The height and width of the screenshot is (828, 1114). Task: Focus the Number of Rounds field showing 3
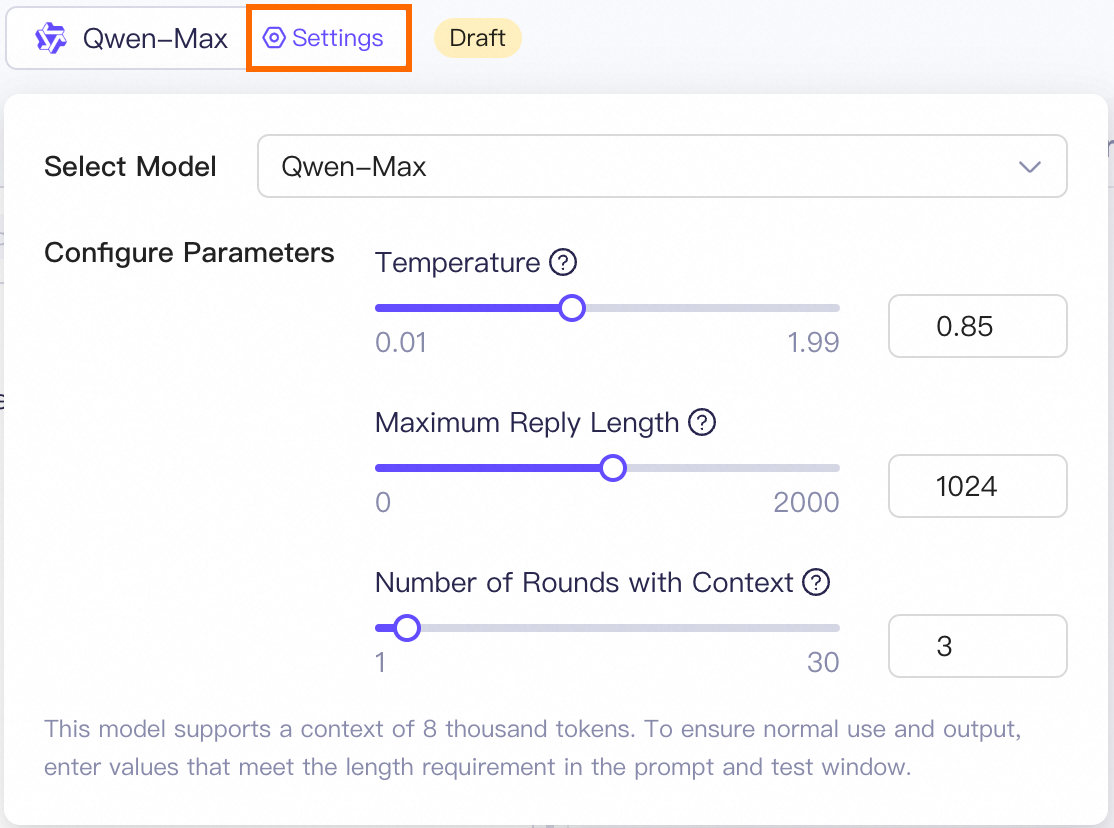click(x=977, y=646)
